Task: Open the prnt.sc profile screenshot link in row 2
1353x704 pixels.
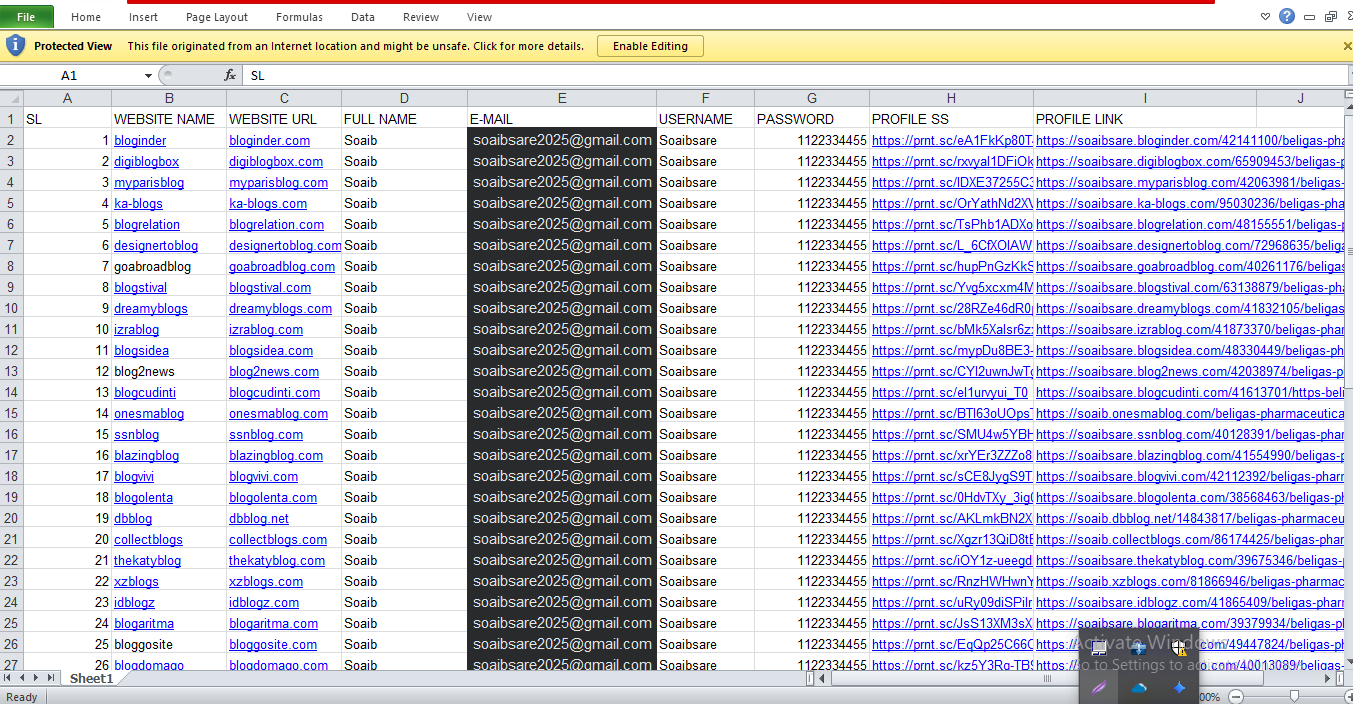Action: [x=952, y=141]
